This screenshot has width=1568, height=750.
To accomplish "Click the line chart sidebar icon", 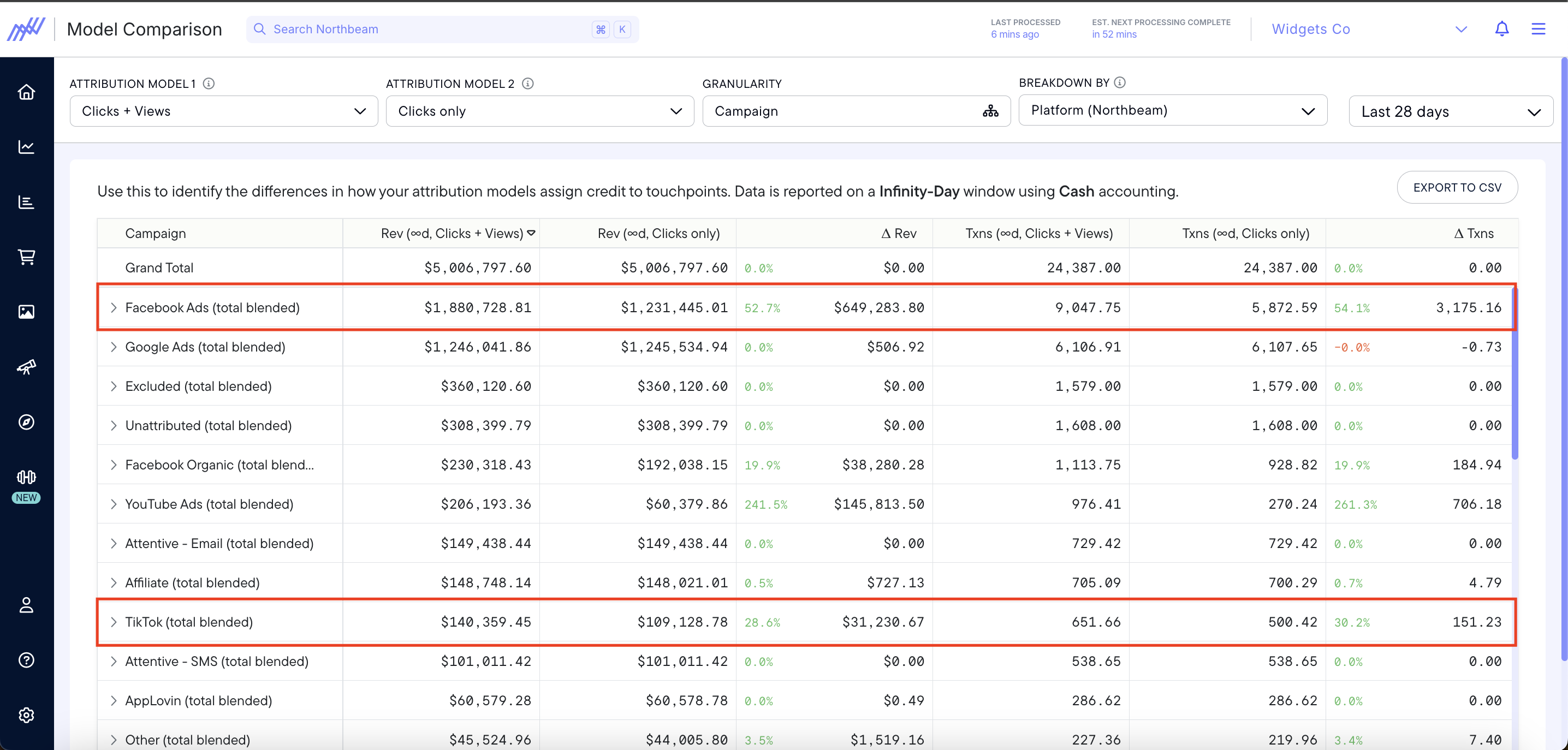I will [x=26, y=147].
